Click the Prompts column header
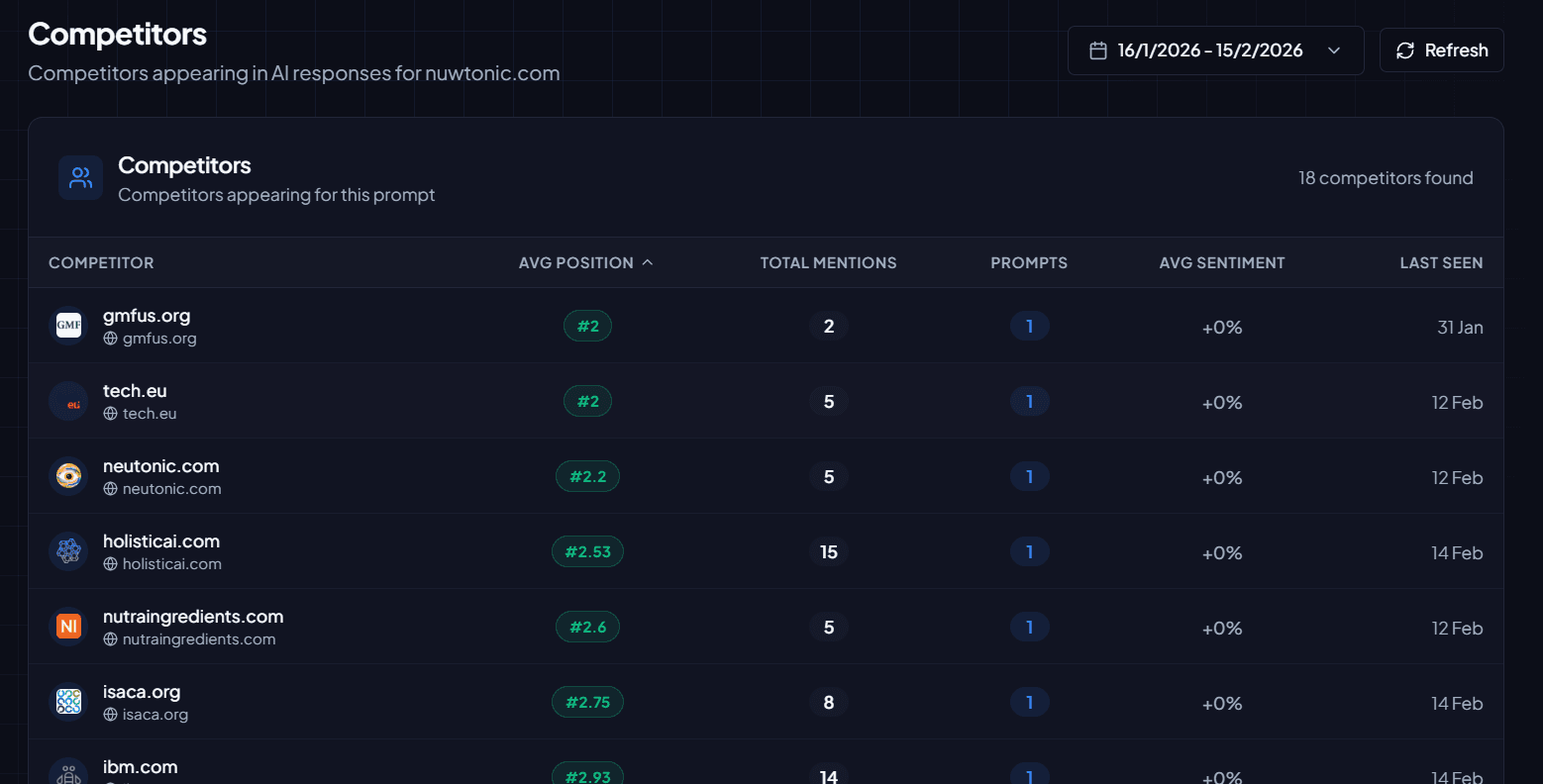Screen dimensions: 1543x784 tap(1028, 262)
